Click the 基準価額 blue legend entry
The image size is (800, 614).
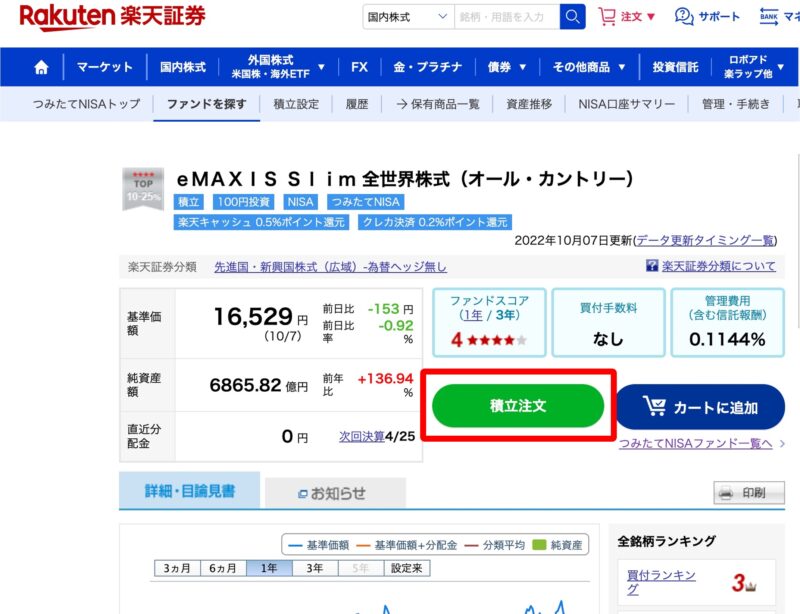tap(319, 545)
